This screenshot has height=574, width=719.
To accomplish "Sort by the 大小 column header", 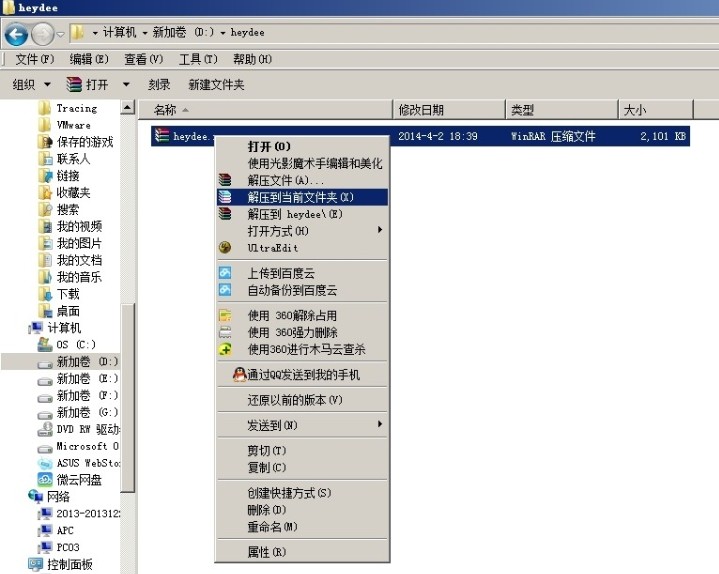I will (656, 110).
